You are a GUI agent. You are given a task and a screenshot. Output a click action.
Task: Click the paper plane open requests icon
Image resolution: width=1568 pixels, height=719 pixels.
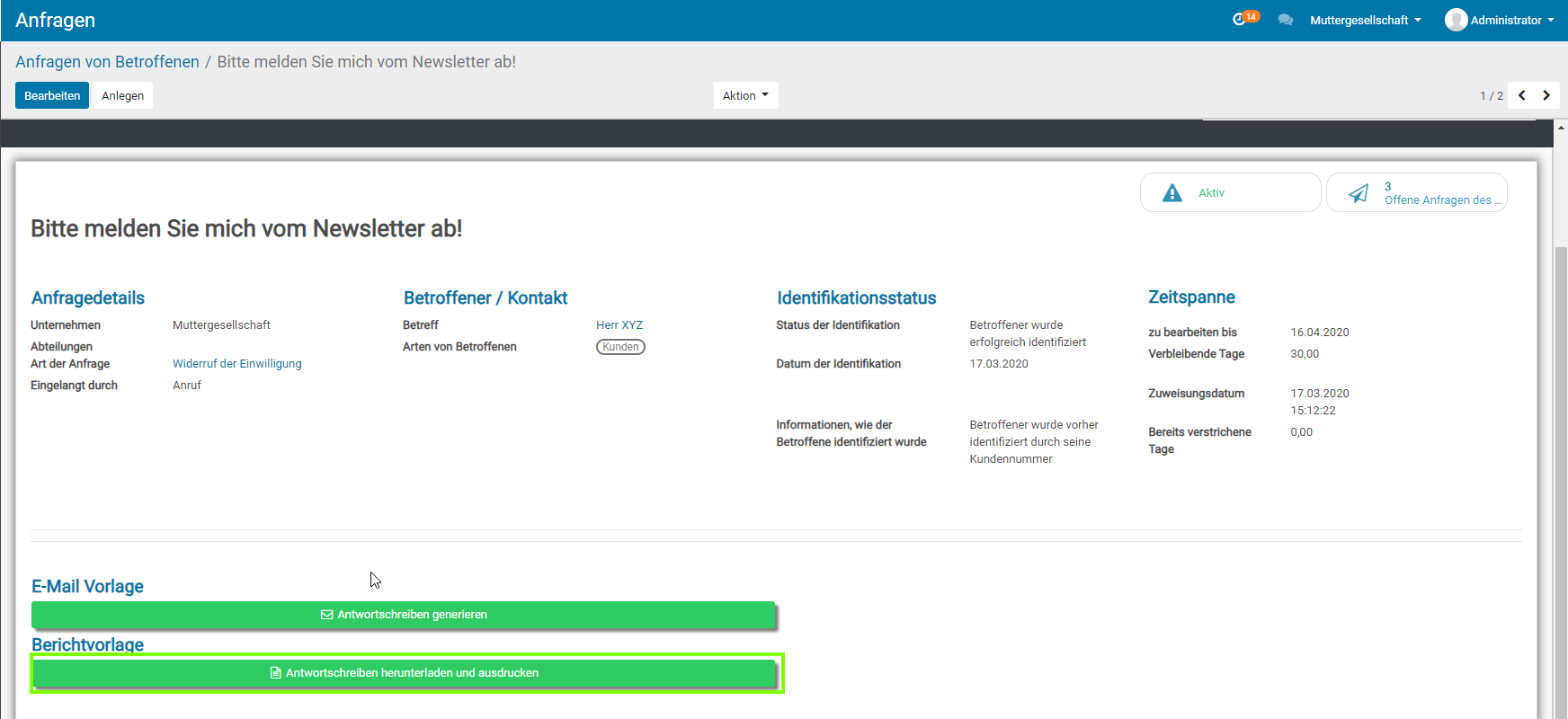1359,193
